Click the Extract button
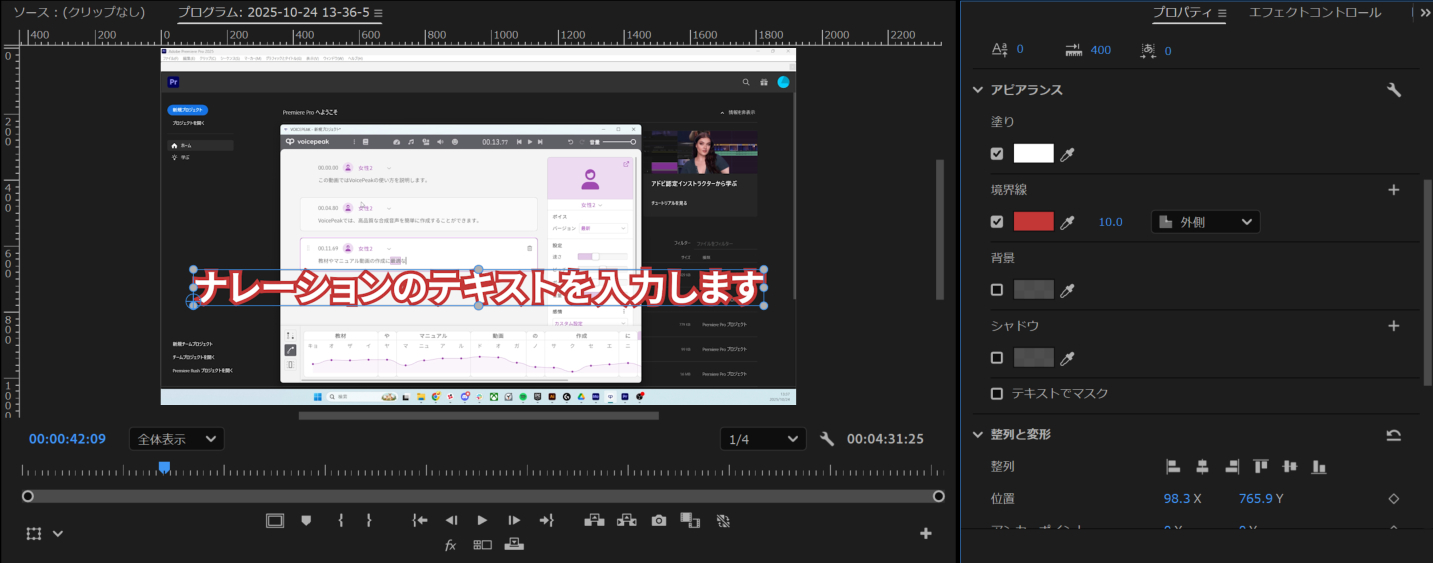Image resolution: width=1433 pixels, height=563 pixels. [627, 520]
